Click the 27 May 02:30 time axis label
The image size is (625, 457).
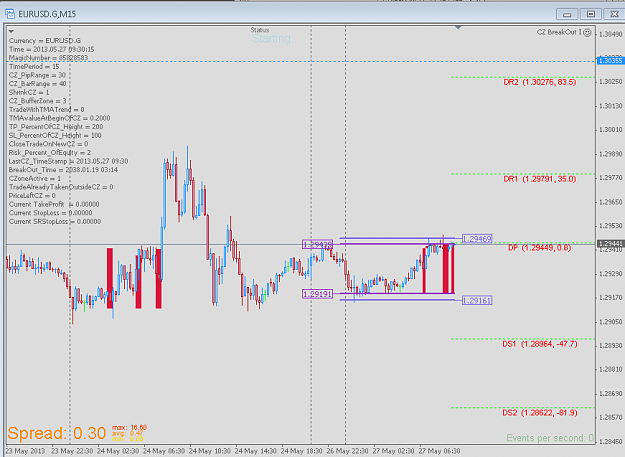[393, 451]
